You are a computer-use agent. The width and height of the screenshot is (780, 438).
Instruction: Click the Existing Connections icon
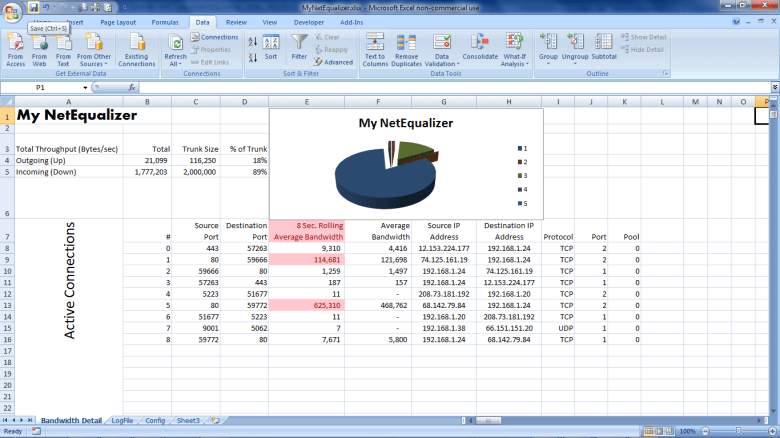point(137,47)
